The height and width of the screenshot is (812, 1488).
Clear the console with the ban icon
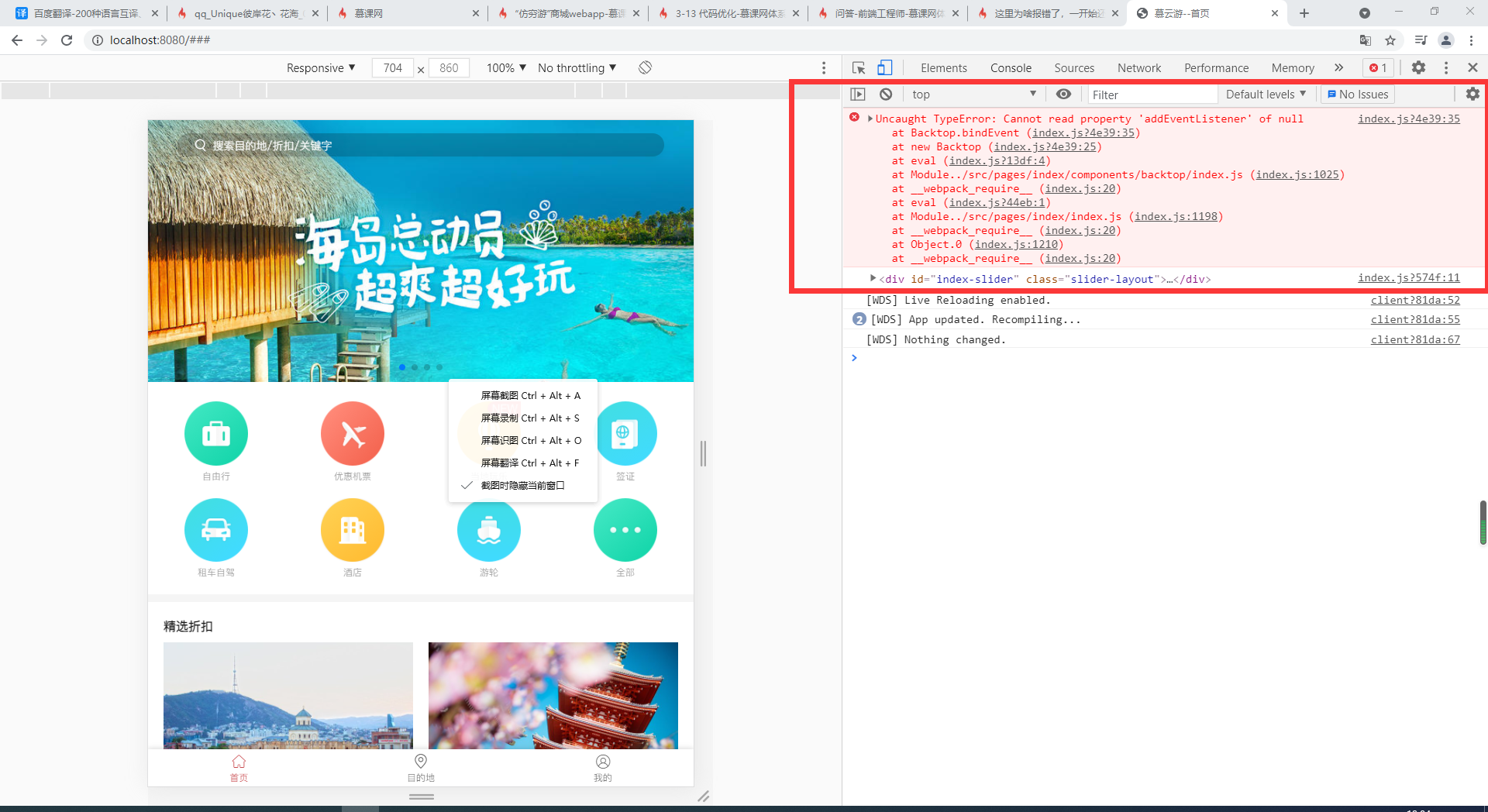coord(886,95)
